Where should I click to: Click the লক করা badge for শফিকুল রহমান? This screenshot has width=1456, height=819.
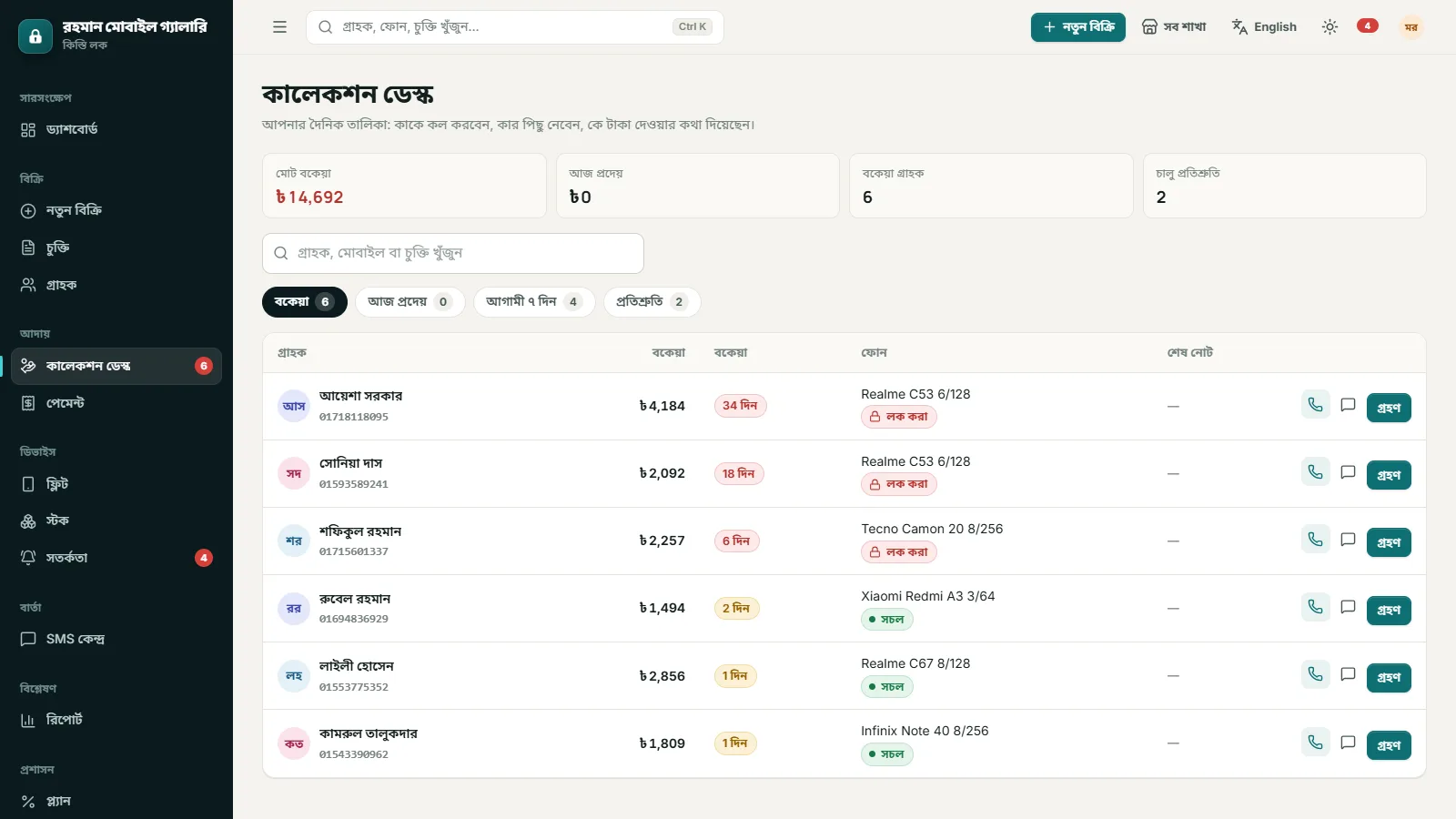pos(899,551)
